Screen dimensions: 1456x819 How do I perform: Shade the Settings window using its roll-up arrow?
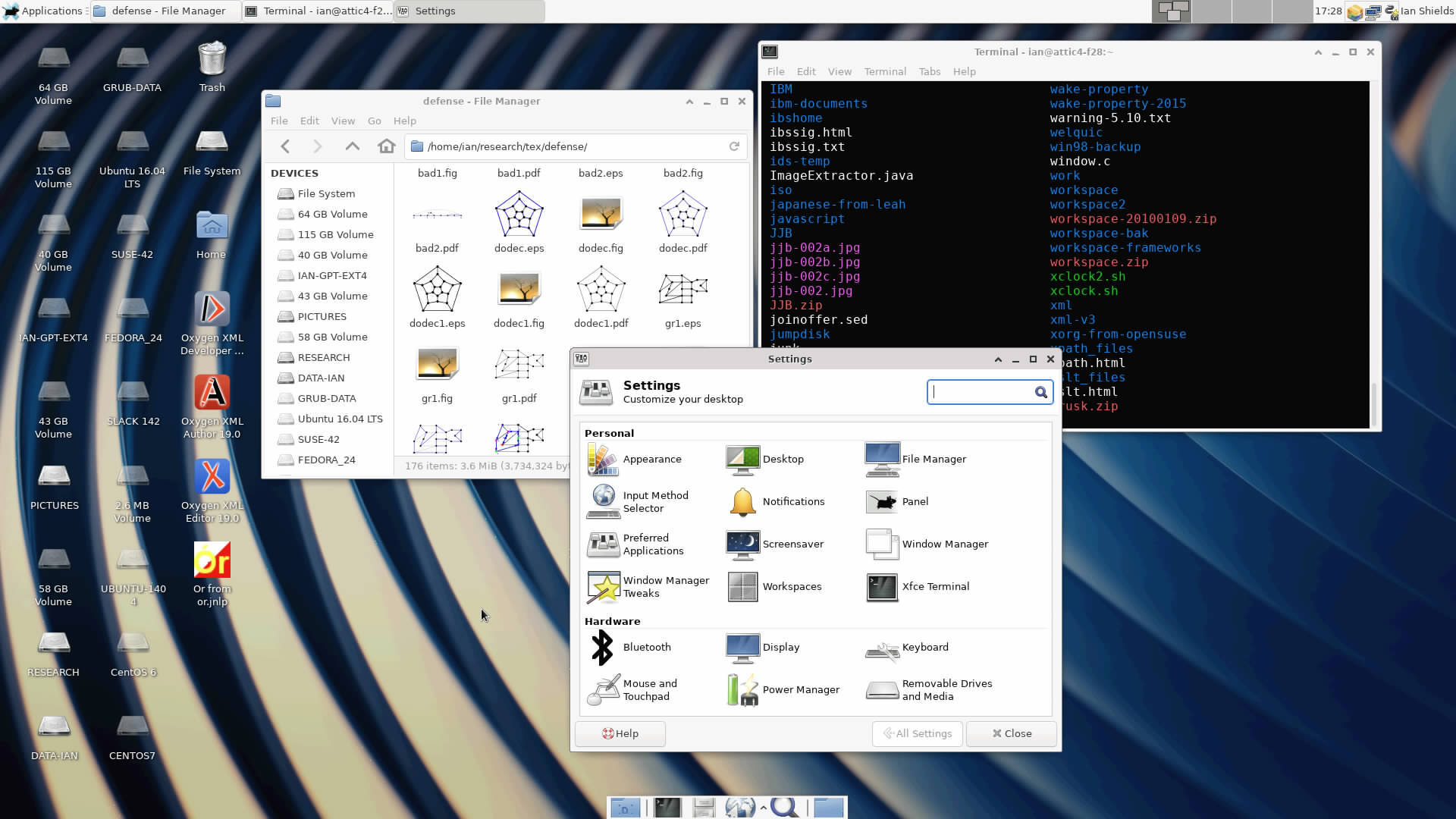[x=997, y=359]
